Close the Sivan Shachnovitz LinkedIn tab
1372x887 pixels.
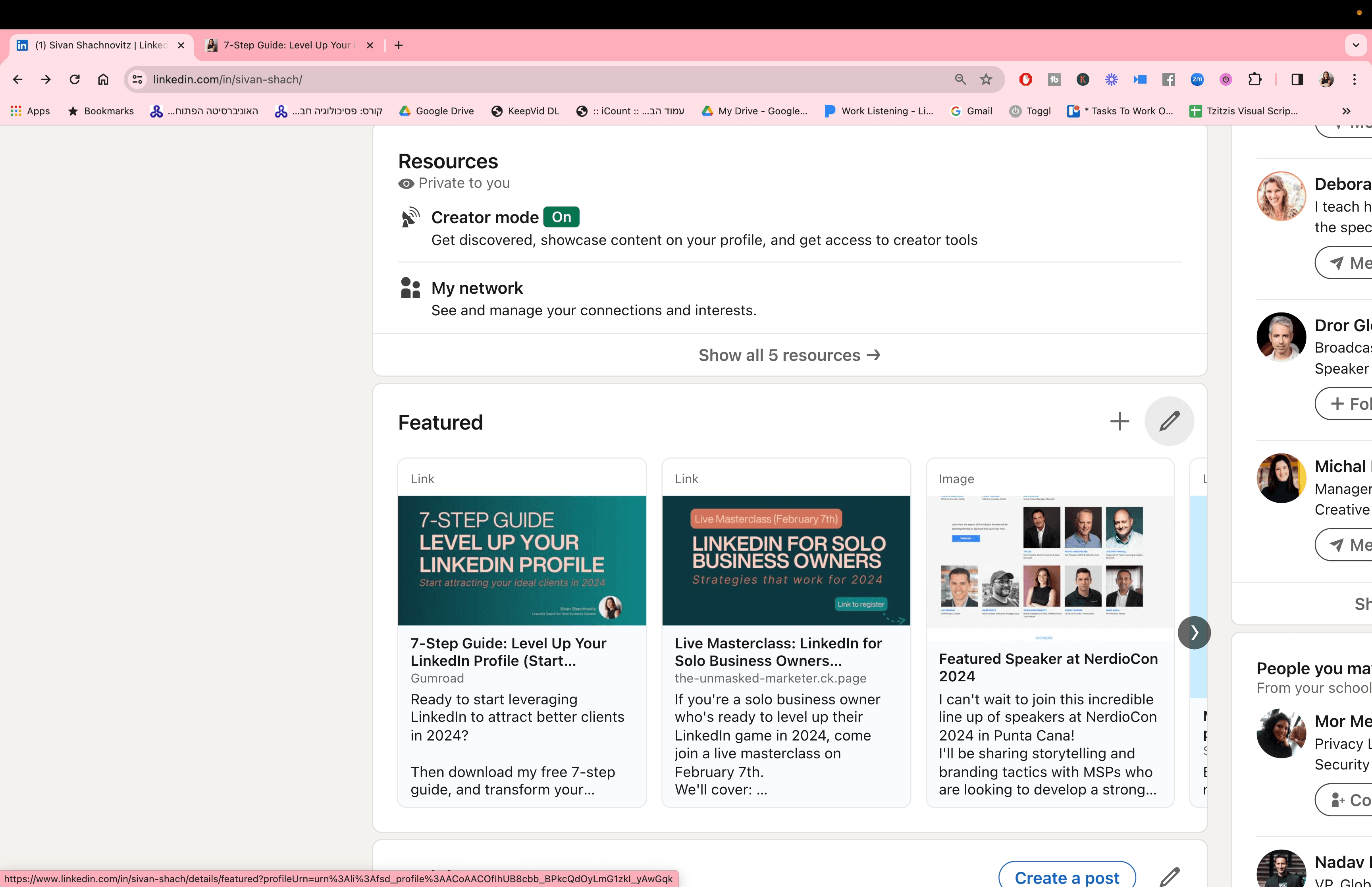(181, 46)
